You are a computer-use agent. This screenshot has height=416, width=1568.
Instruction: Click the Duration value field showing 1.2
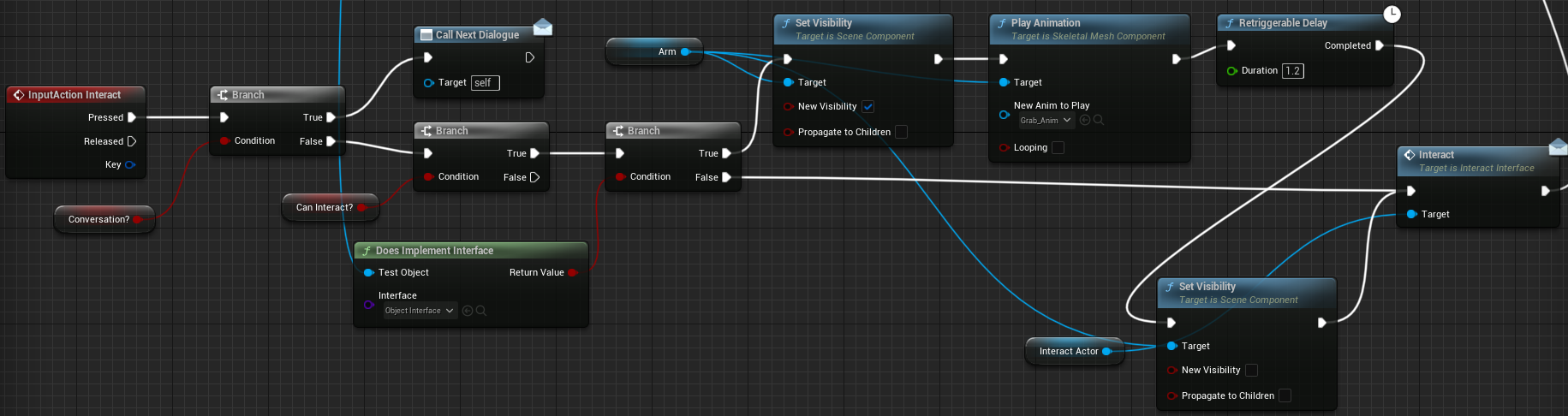(1292, 71)
